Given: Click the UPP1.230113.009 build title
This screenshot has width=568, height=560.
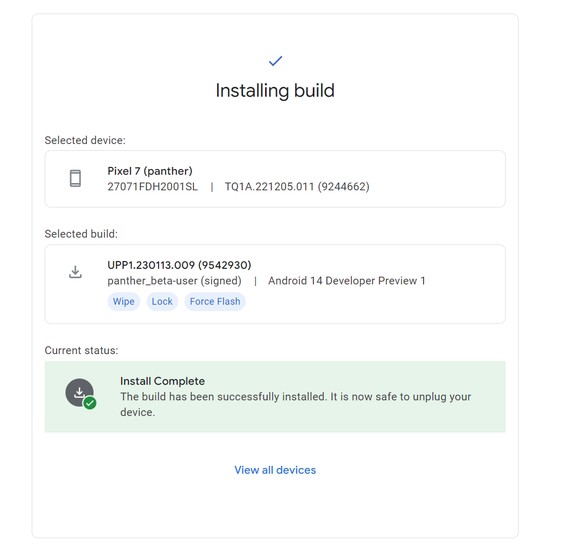Looking at the screenshot, I should (x=179, y=265).
